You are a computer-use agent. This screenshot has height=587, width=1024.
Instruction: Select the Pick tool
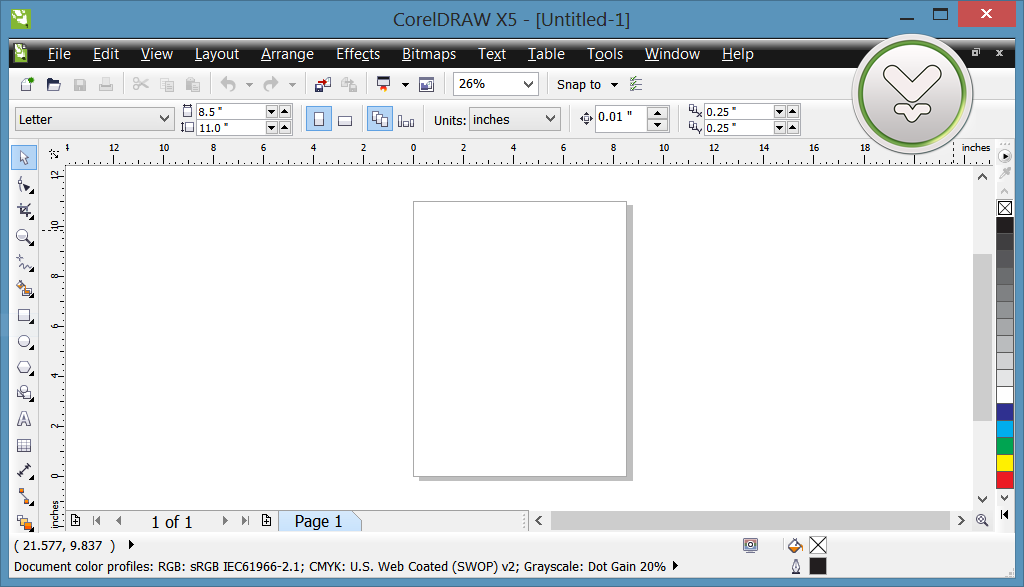pos(24,157)
